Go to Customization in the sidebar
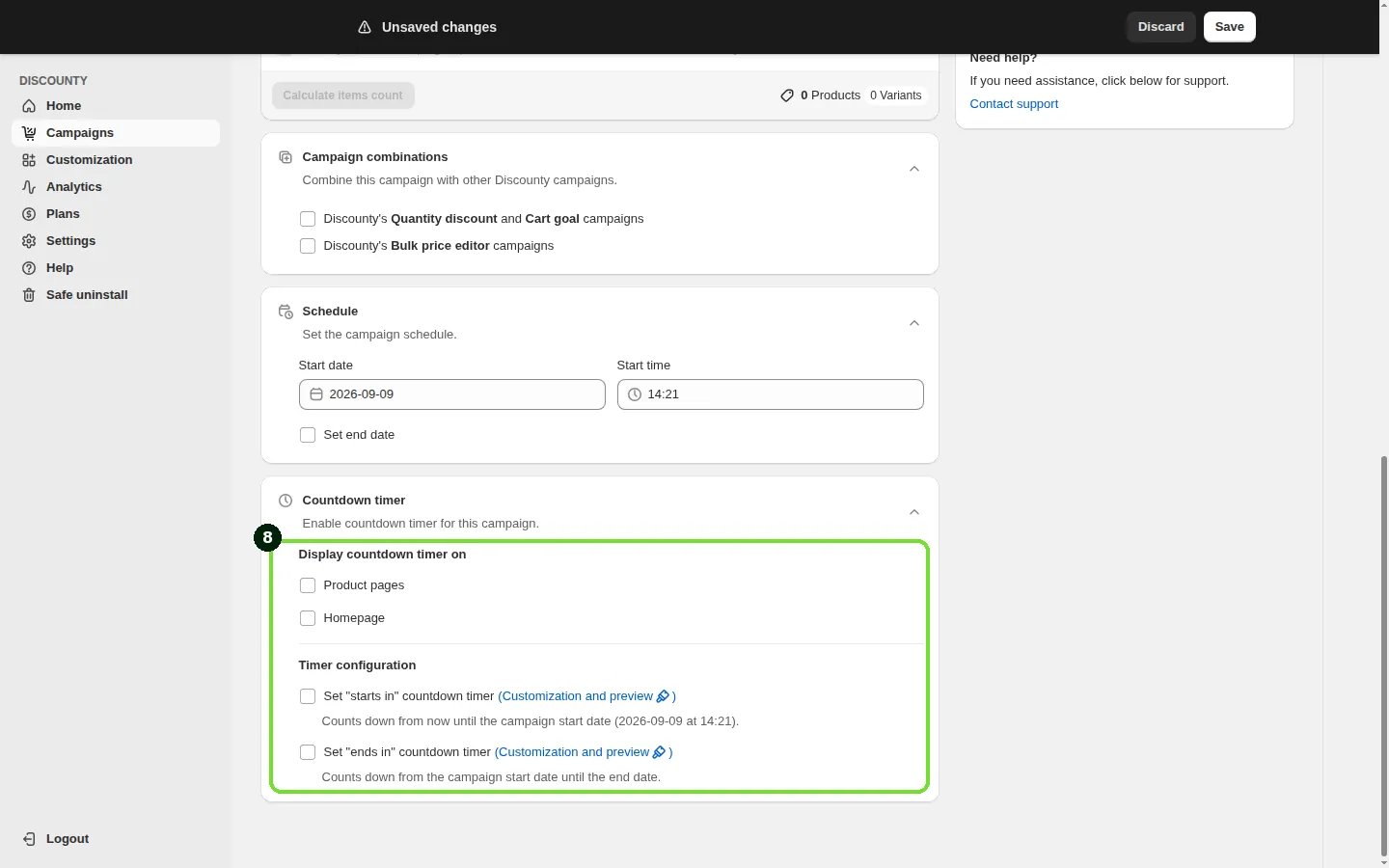 (116, 160)
